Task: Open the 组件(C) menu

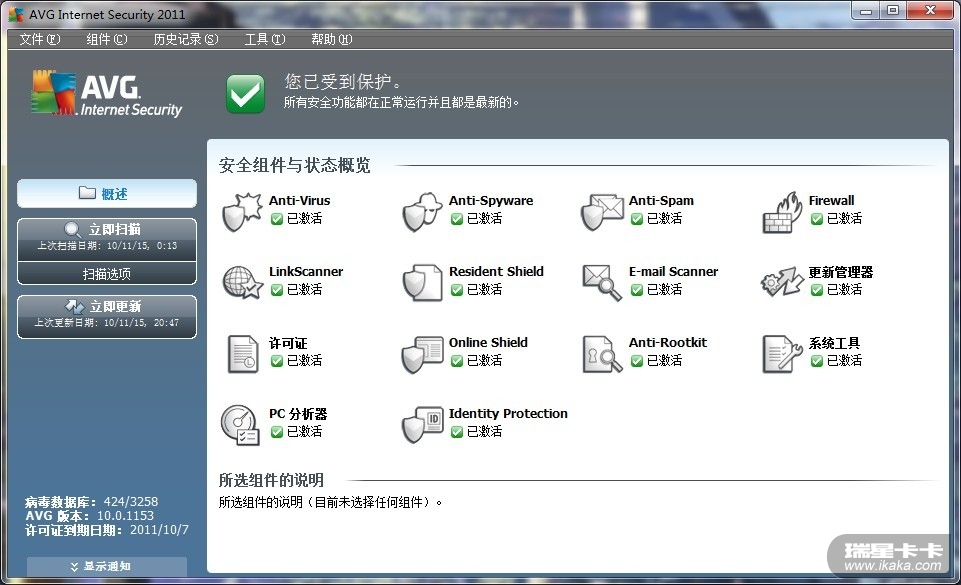Action: 107,39
